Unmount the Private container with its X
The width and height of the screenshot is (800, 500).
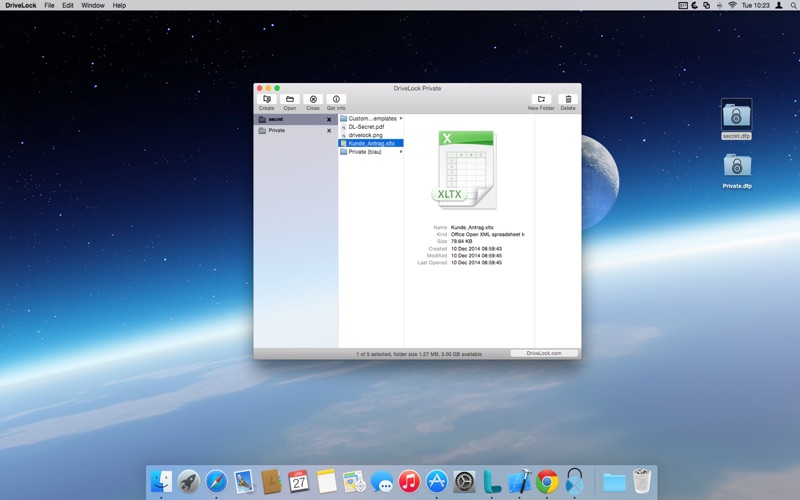tap(329, 131)
